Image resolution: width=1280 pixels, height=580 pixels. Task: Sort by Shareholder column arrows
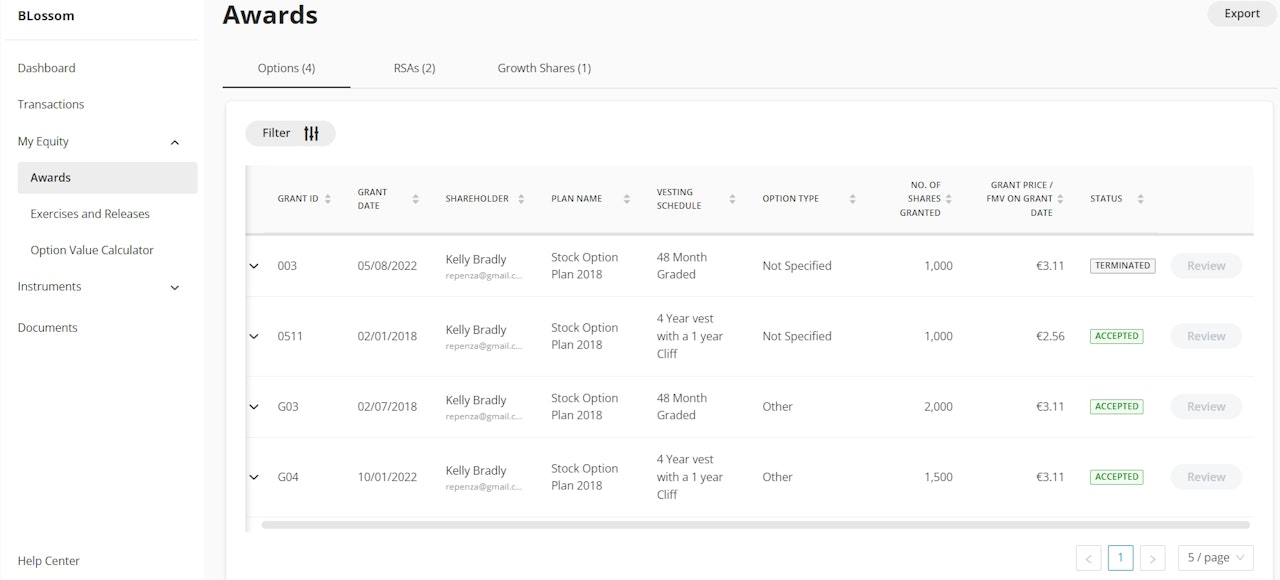(521, 199)
